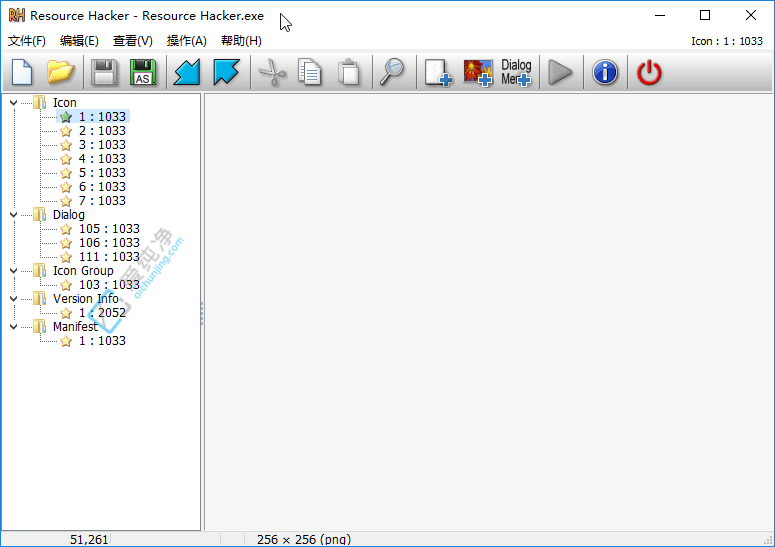This screenshot has height=547, width=775.
Task: Click the Add new blank resource icon
Action: click(x=438, y=73)
